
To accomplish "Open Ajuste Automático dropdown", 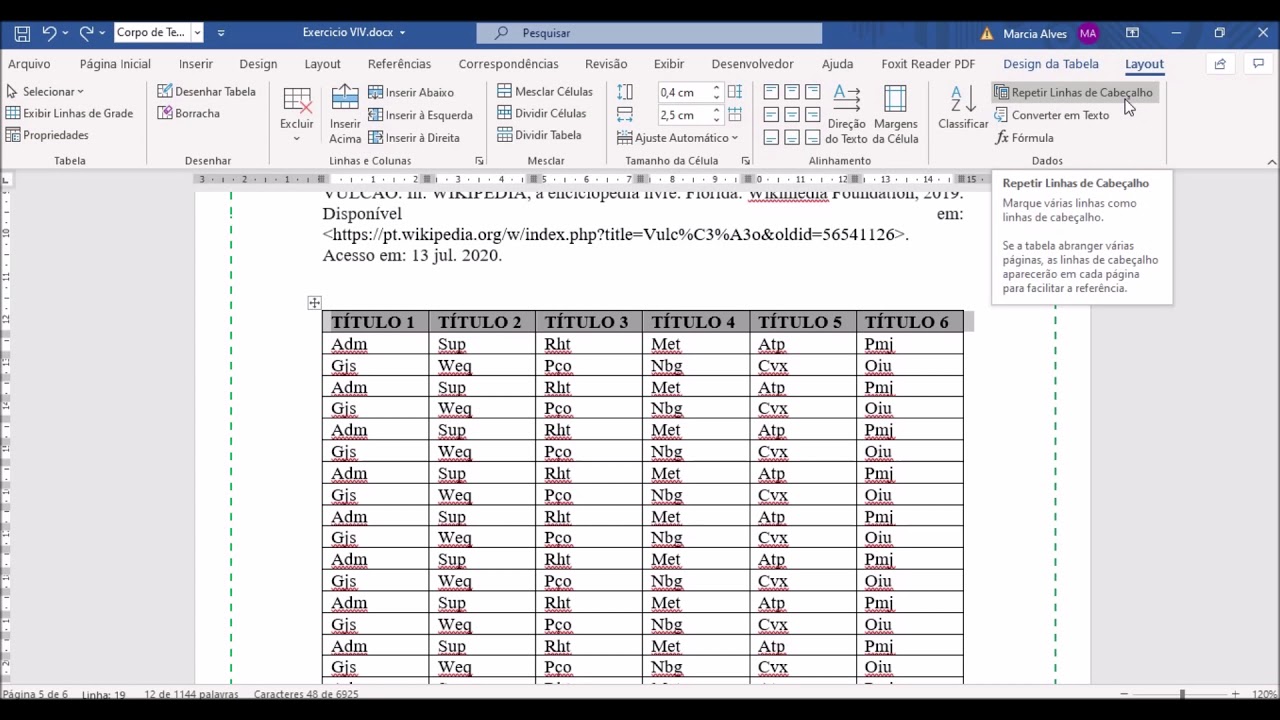I will 677,138.
